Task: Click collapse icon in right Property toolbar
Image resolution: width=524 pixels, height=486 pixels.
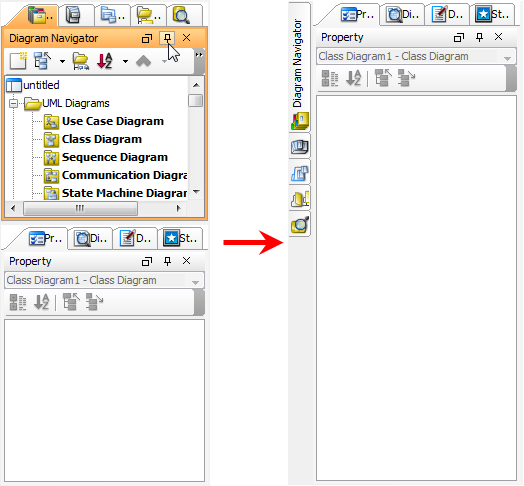Action: point(383,78)
